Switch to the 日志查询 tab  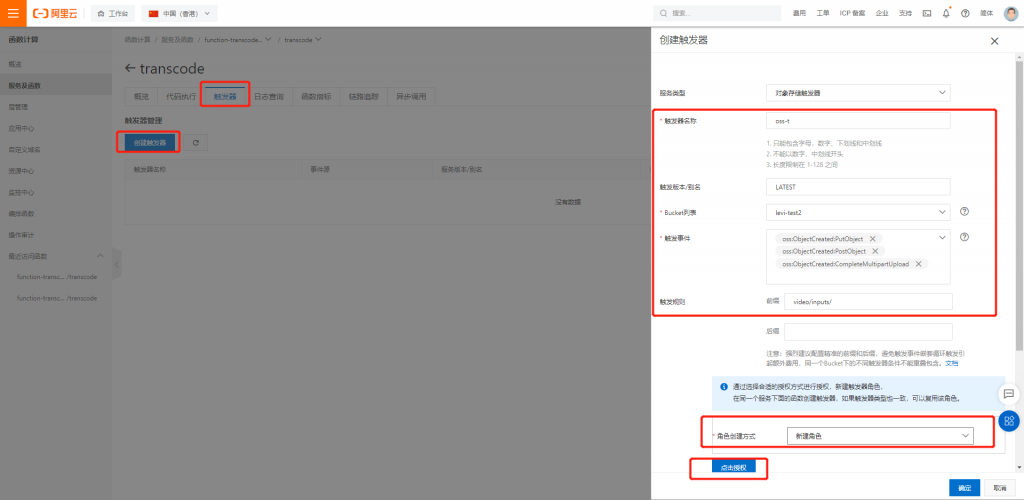268,97
